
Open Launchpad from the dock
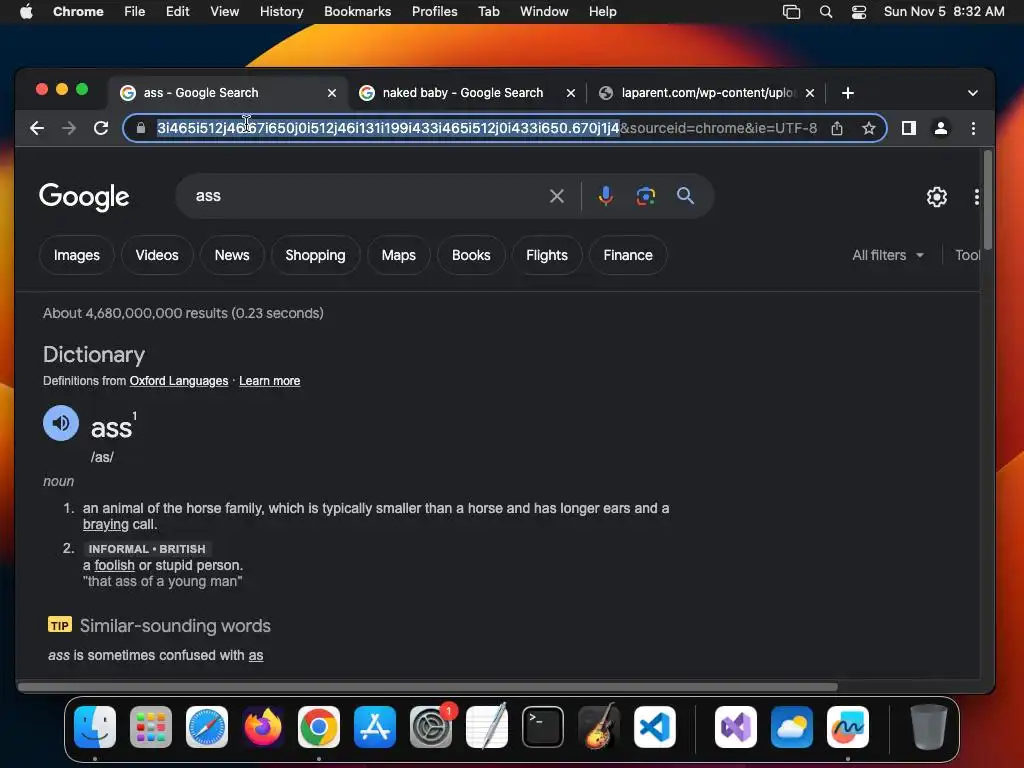click(151, 727)
